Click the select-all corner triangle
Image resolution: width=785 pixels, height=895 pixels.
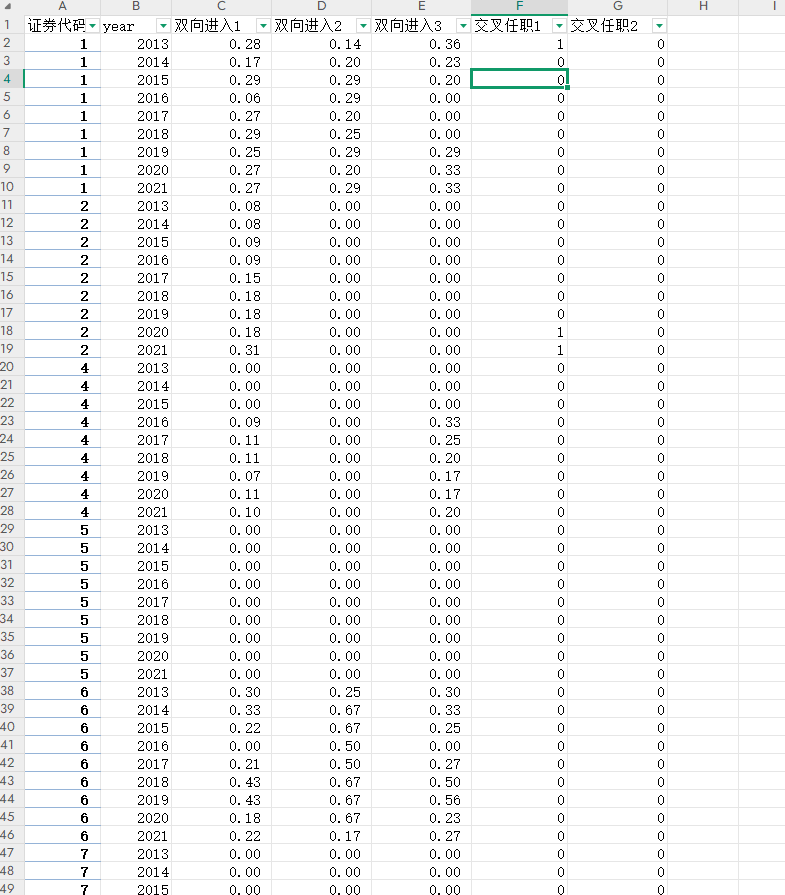pos(7,7)
